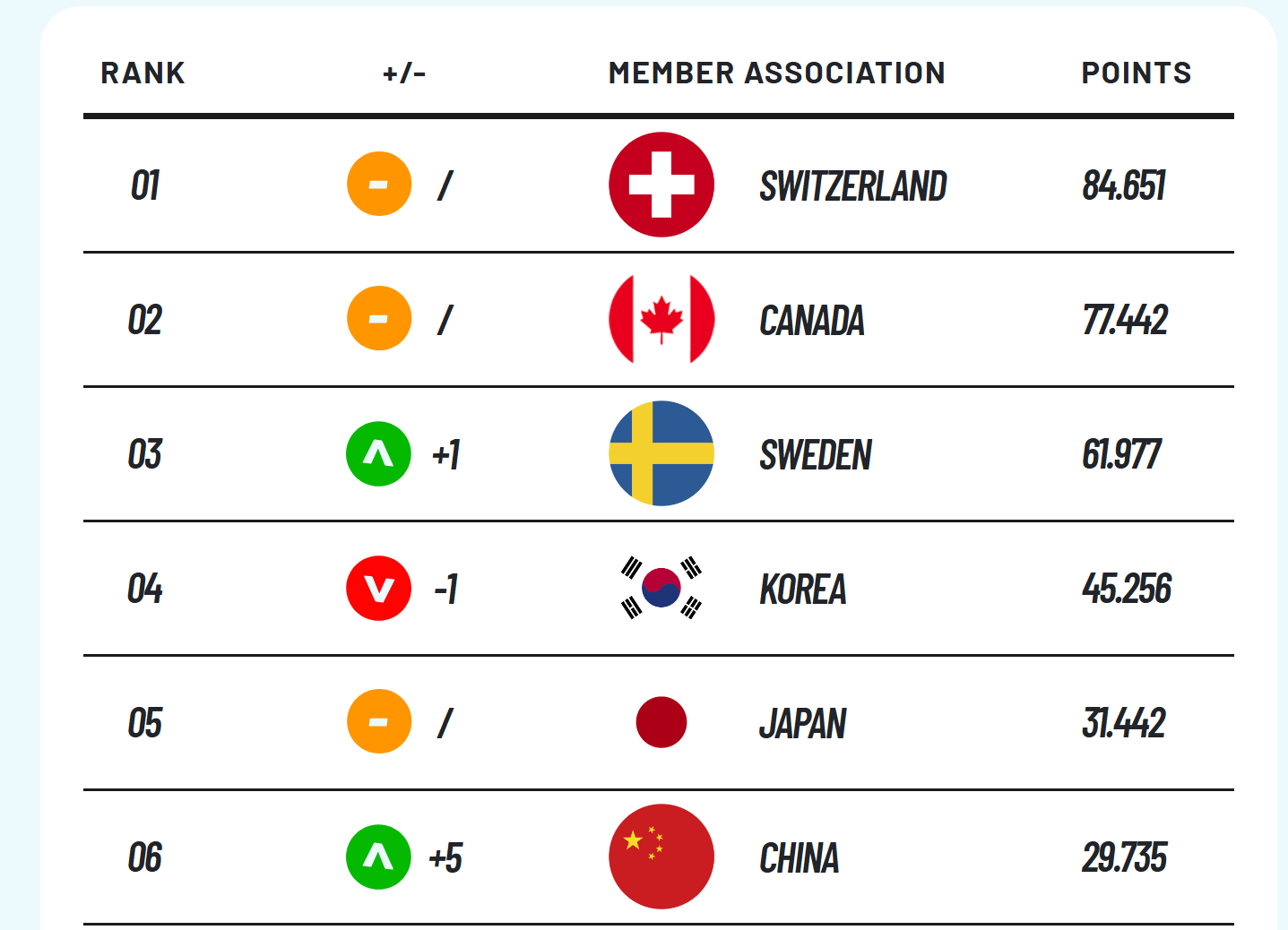1288x930 pixels.
Task: Click the Sweden flag icon
Action: tap(661, 453)
